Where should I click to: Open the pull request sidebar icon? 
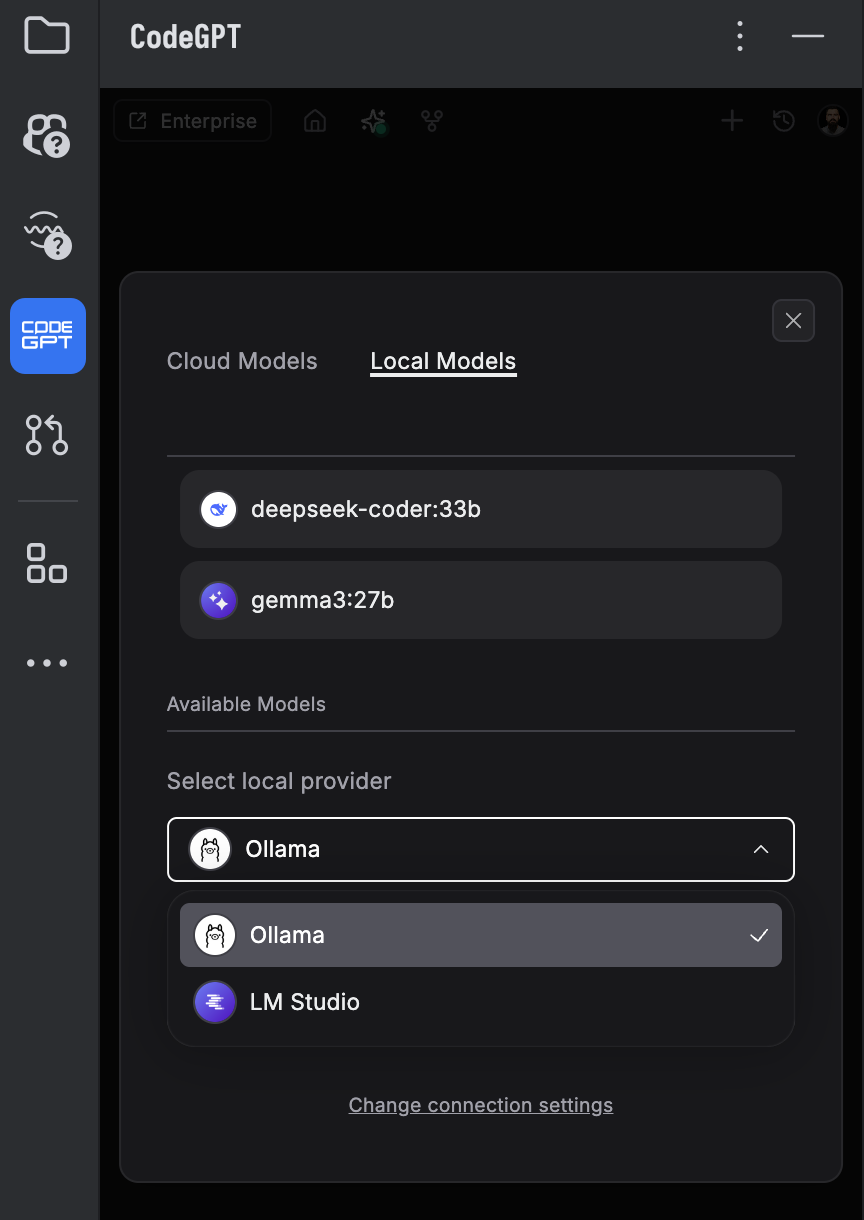[47, 435]
